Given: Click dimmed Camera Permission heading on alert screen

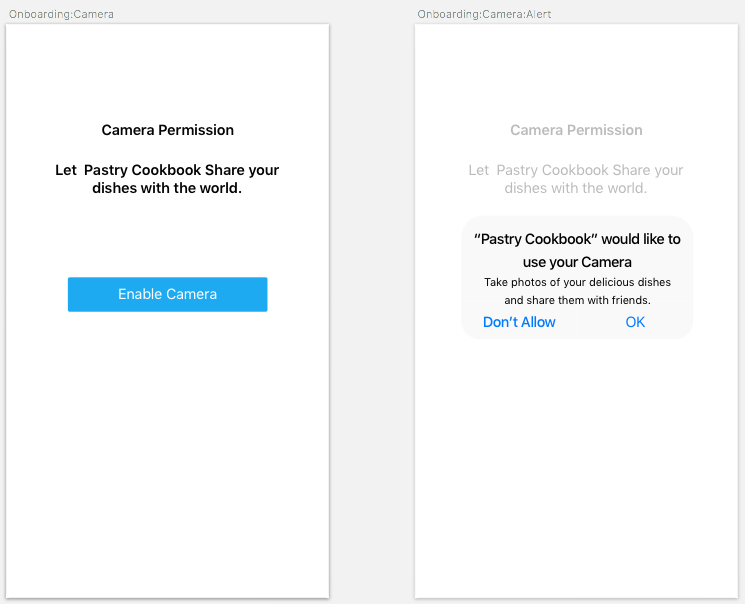Looking at the screenshot, I should click(576, 130).
